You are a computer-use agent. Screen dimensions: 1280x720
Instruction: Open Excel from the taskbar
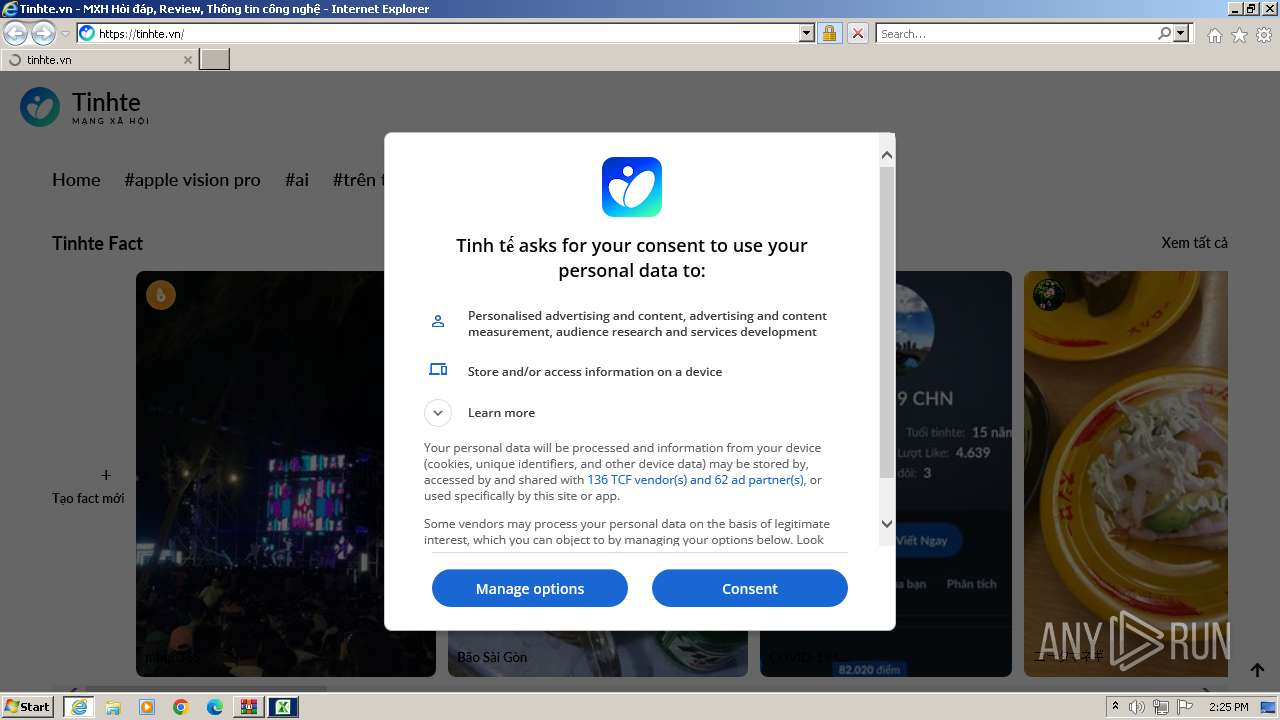(283, 707)
